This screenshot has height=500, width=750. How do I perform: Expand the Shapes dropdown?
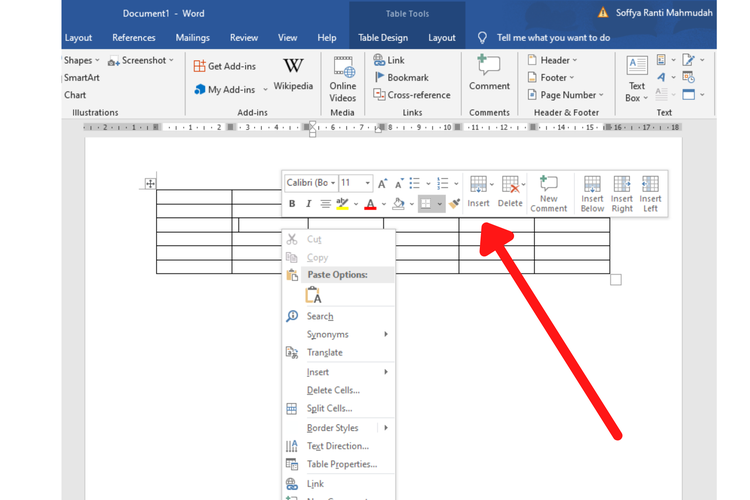pos(97,60)
